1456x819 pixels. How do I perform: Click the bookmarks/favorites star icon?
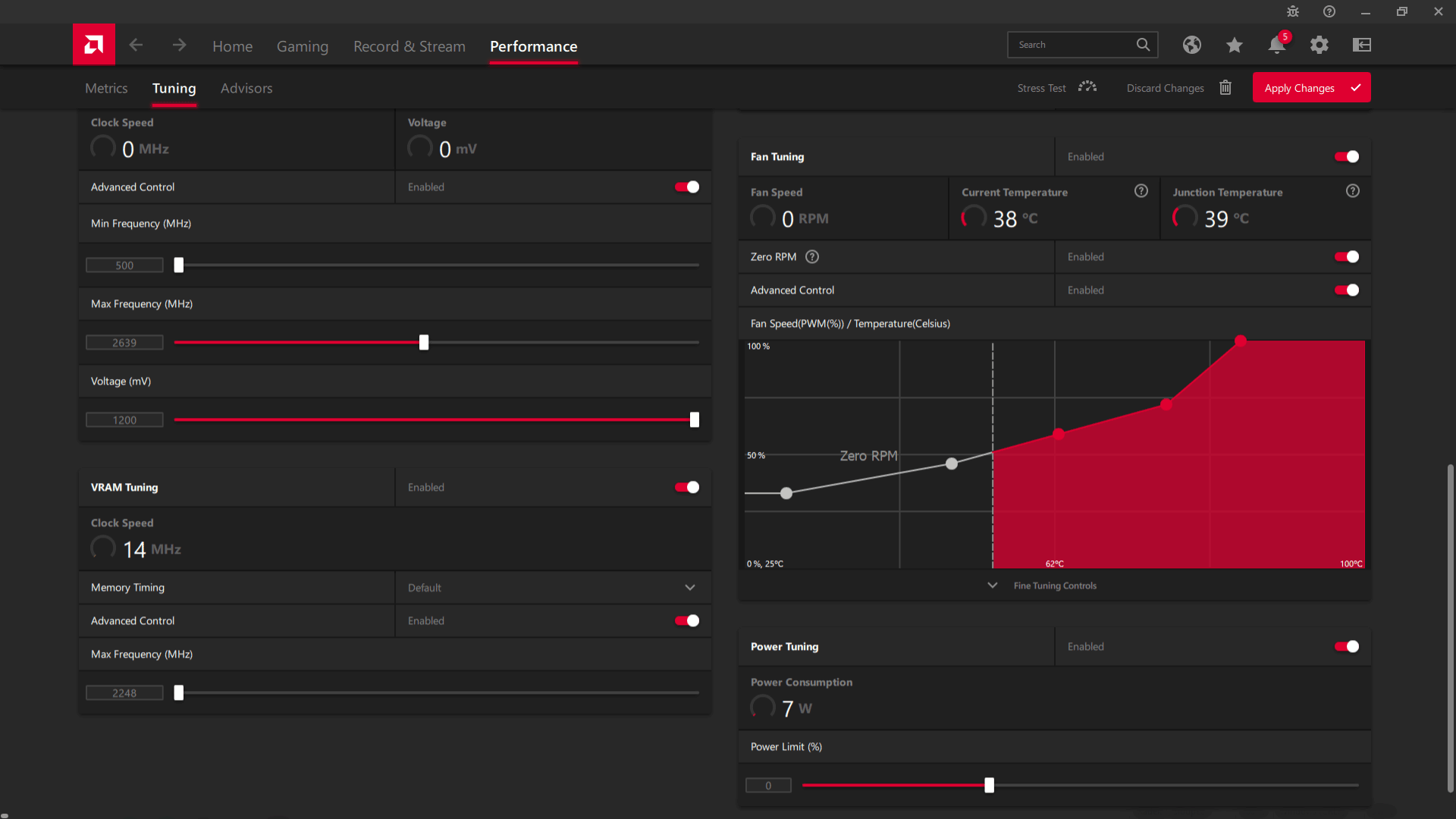coord(1234,44)
